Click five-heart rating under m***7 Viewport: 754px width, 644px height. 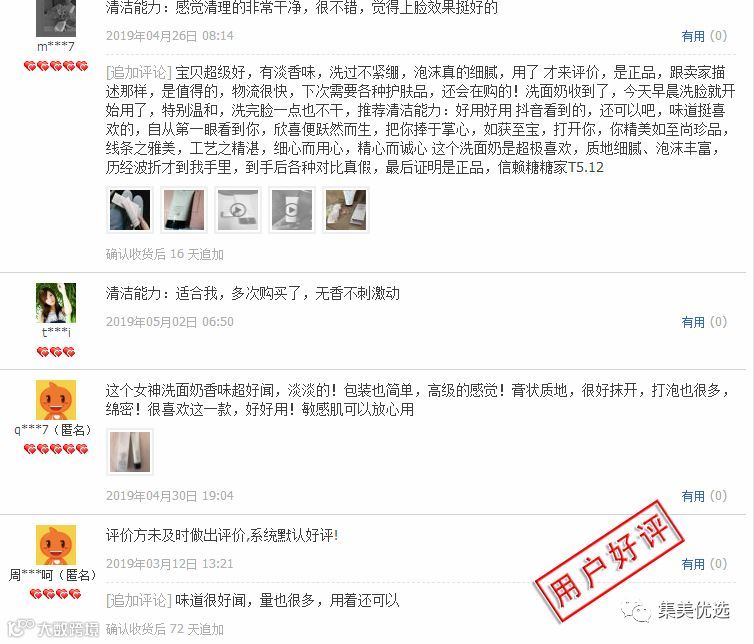tap(56, 66)
